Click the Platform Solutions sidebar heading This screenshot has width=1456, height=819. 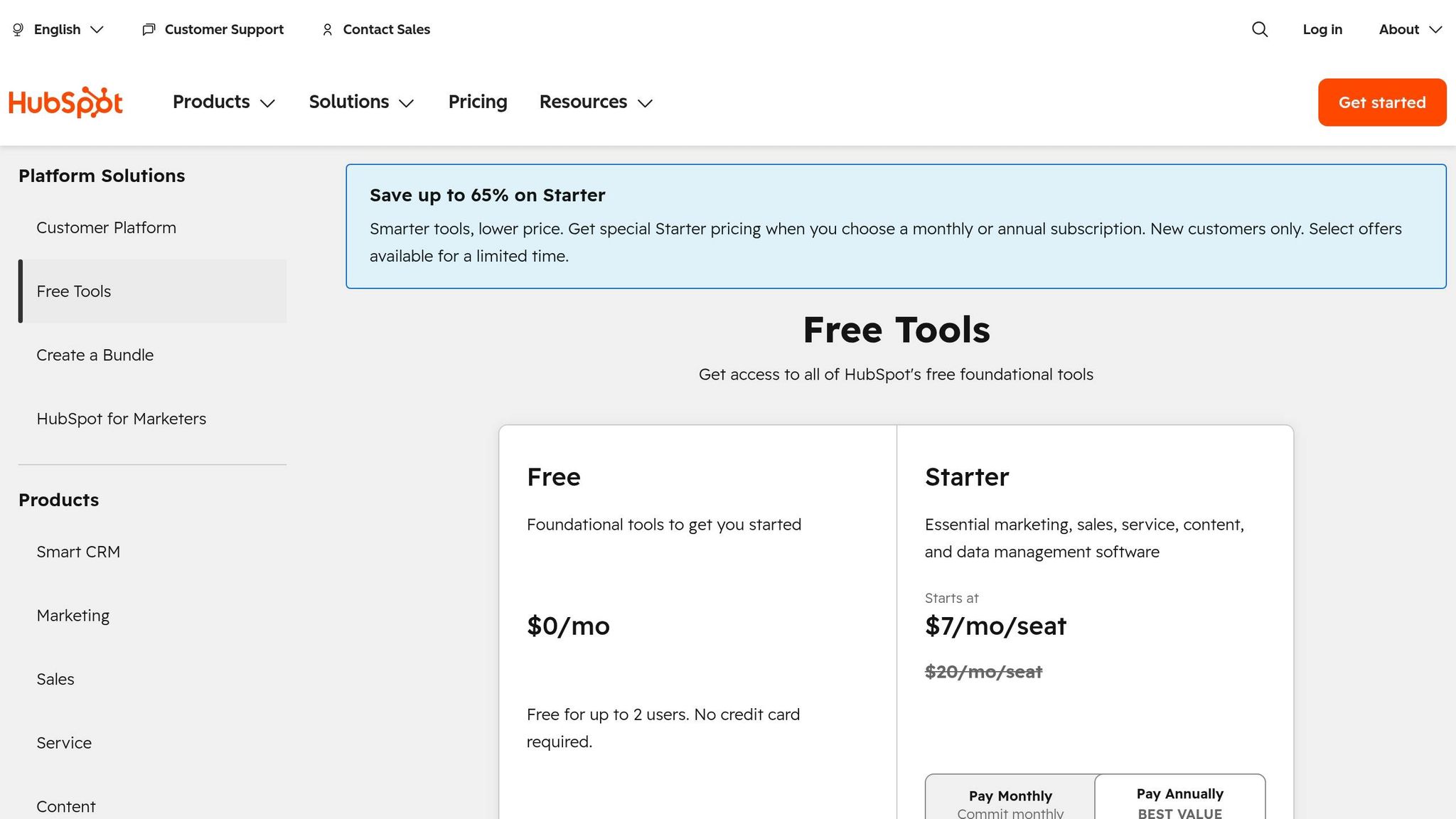pos(102,176)
